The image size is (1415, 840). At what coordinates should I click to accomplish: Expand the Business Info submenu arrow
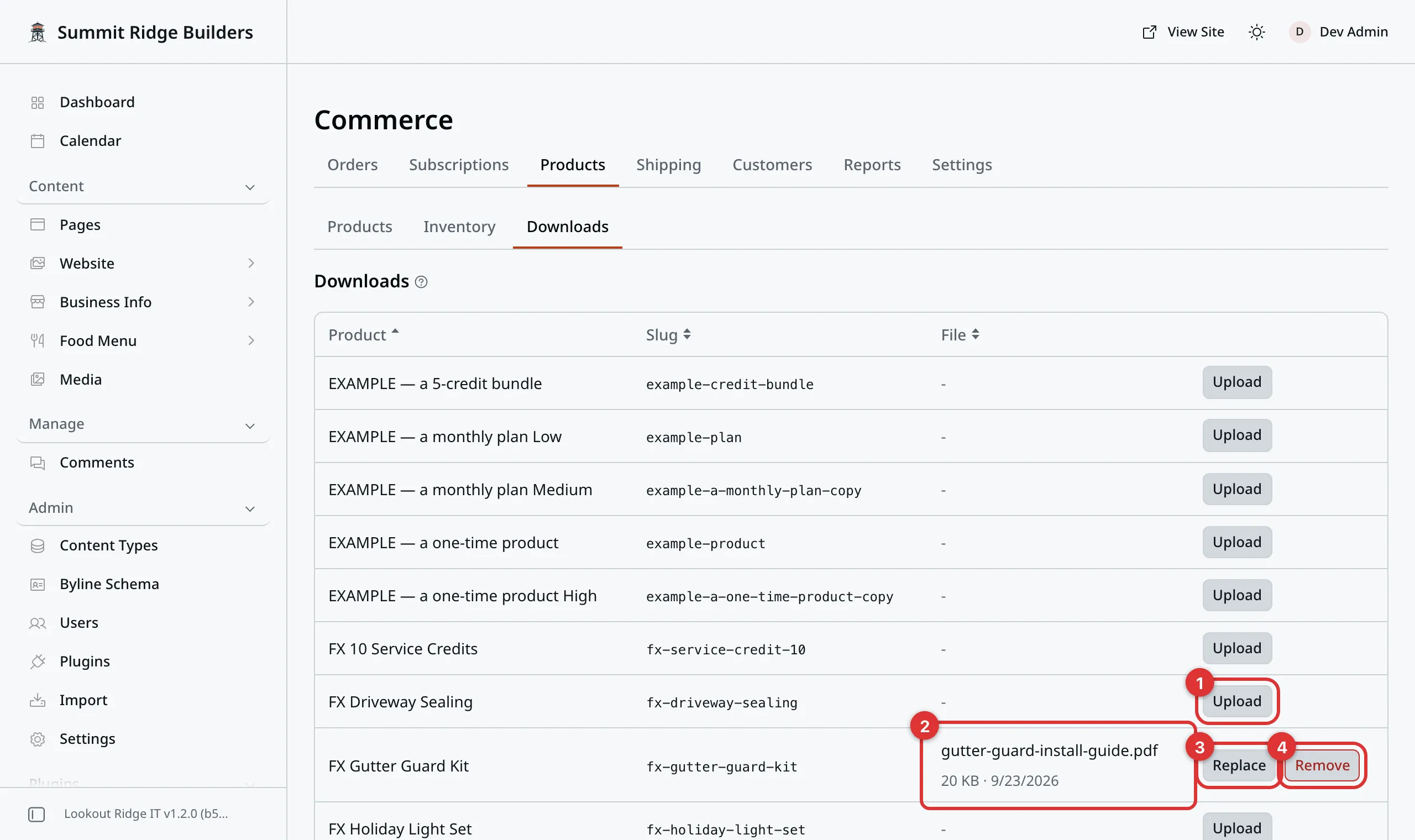tap(251, 302)
